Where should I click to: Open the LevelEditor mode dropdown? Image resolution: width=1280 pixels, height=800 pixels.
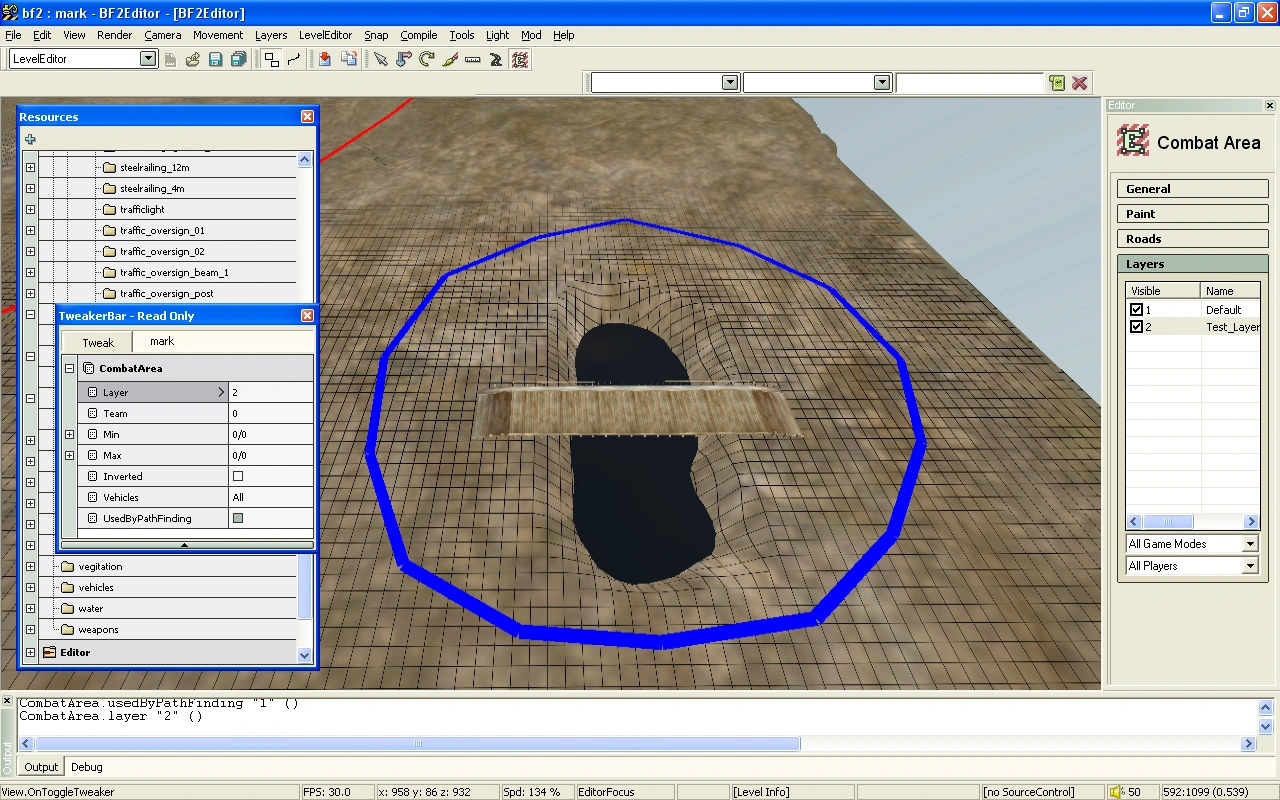pos(148,59)
